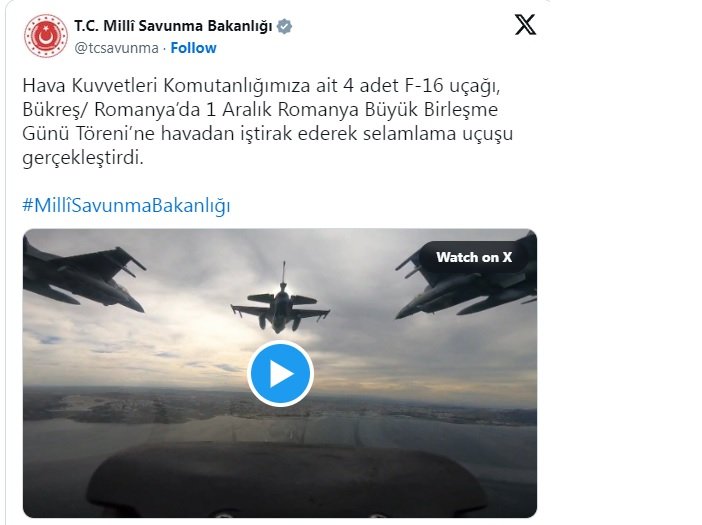Open the #MillîSavunmaBakanlığı hashtag
This screenshot has height=525, width=702.
pos(126,206)
